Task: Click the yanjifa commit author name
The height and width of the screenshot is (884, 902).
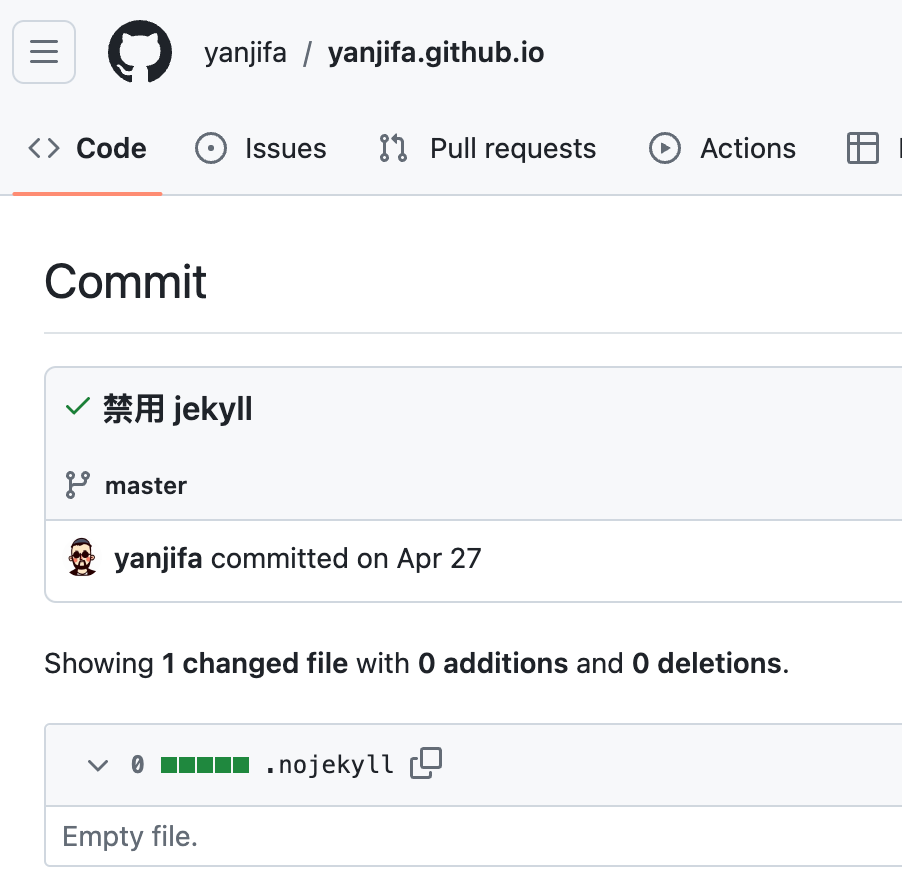Action: click(x=158, y=558)
